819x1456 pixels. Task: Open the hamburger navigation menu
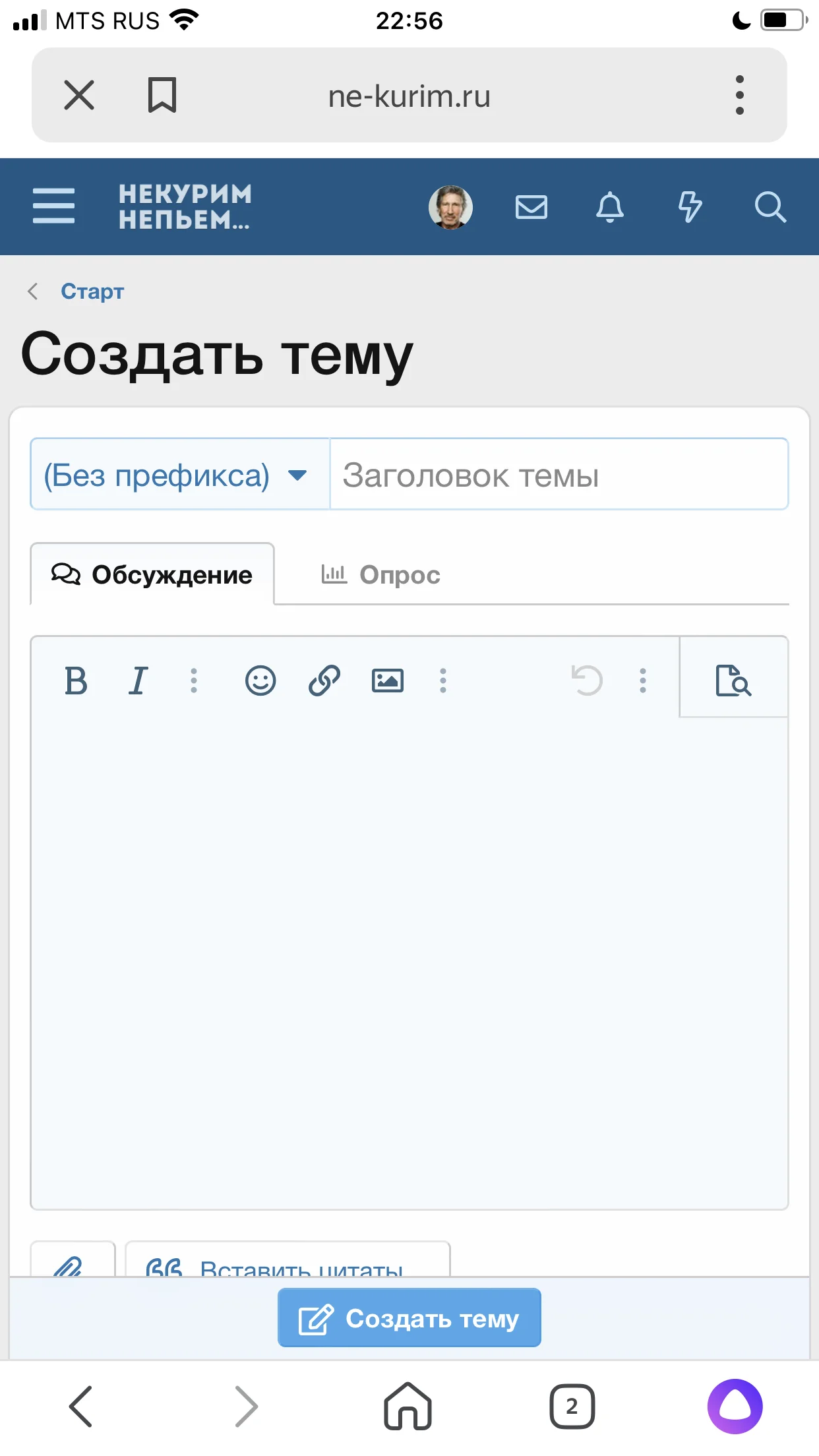click(53, 206)
